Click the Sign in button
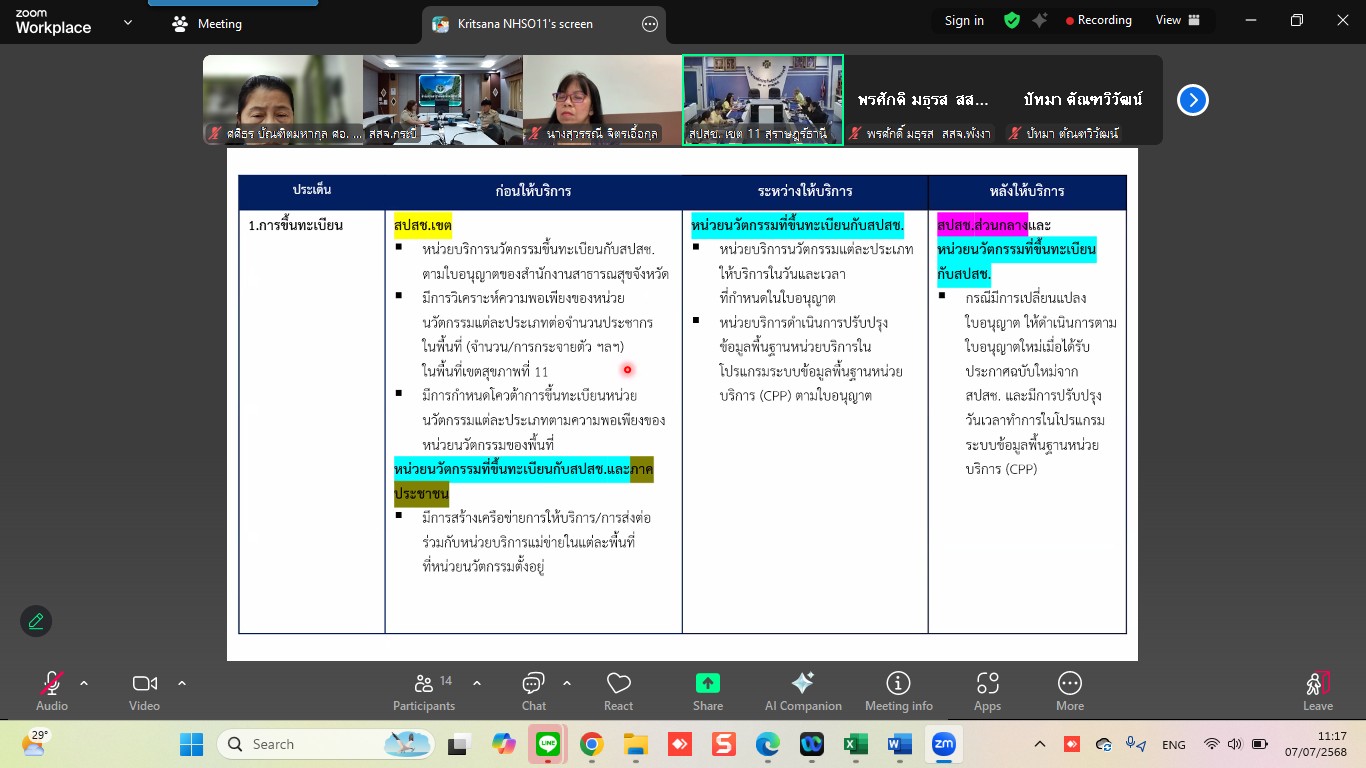Screen dimensions: 1366x768 (x=964, y=20)
